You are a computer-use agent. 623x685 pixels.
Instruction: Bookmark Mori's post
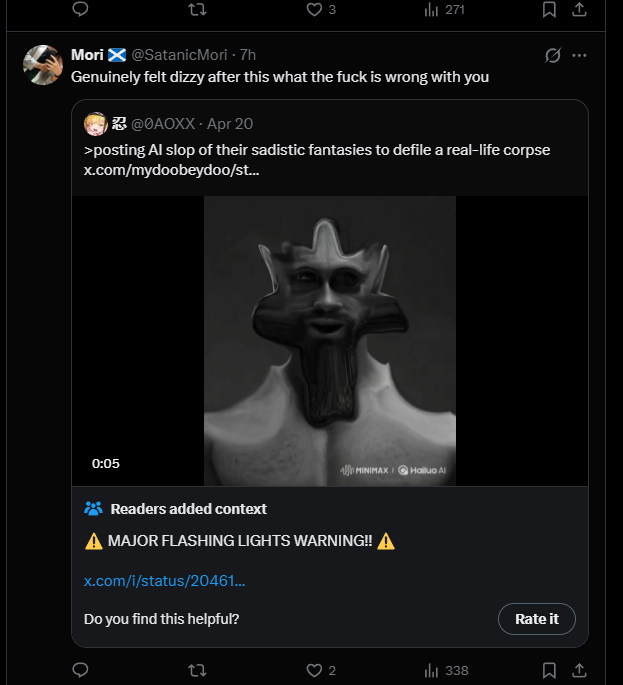(x=549, y=670)
